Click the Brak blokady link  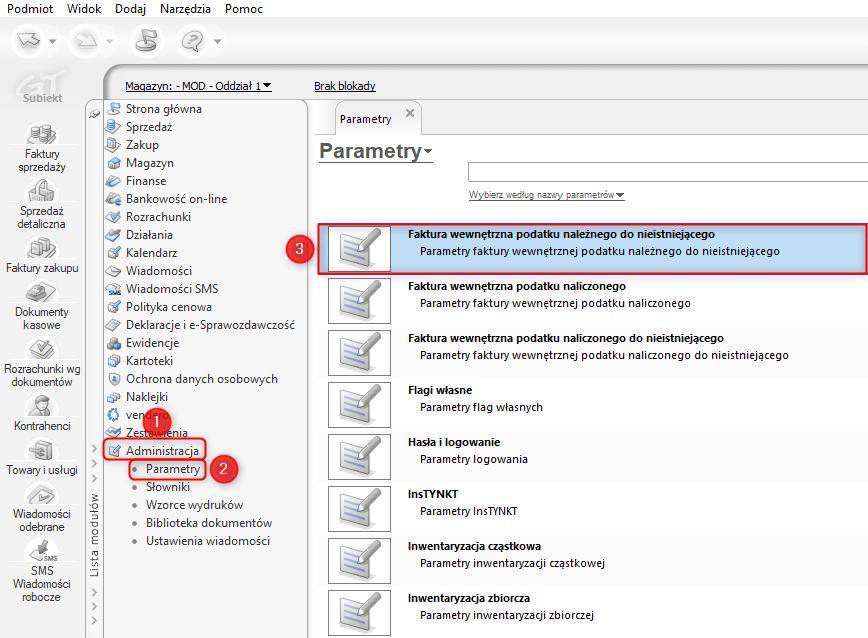(344, 86)
